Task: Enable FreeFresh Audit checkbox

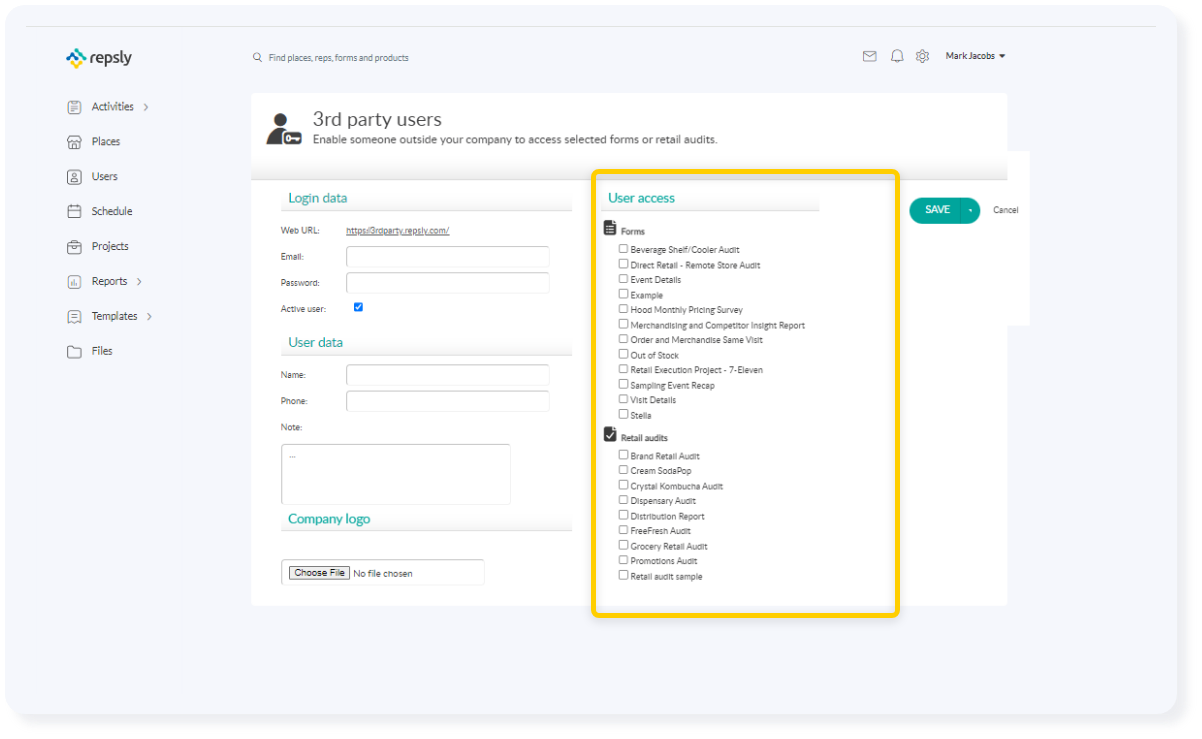Action: click(x=624, y=530)
